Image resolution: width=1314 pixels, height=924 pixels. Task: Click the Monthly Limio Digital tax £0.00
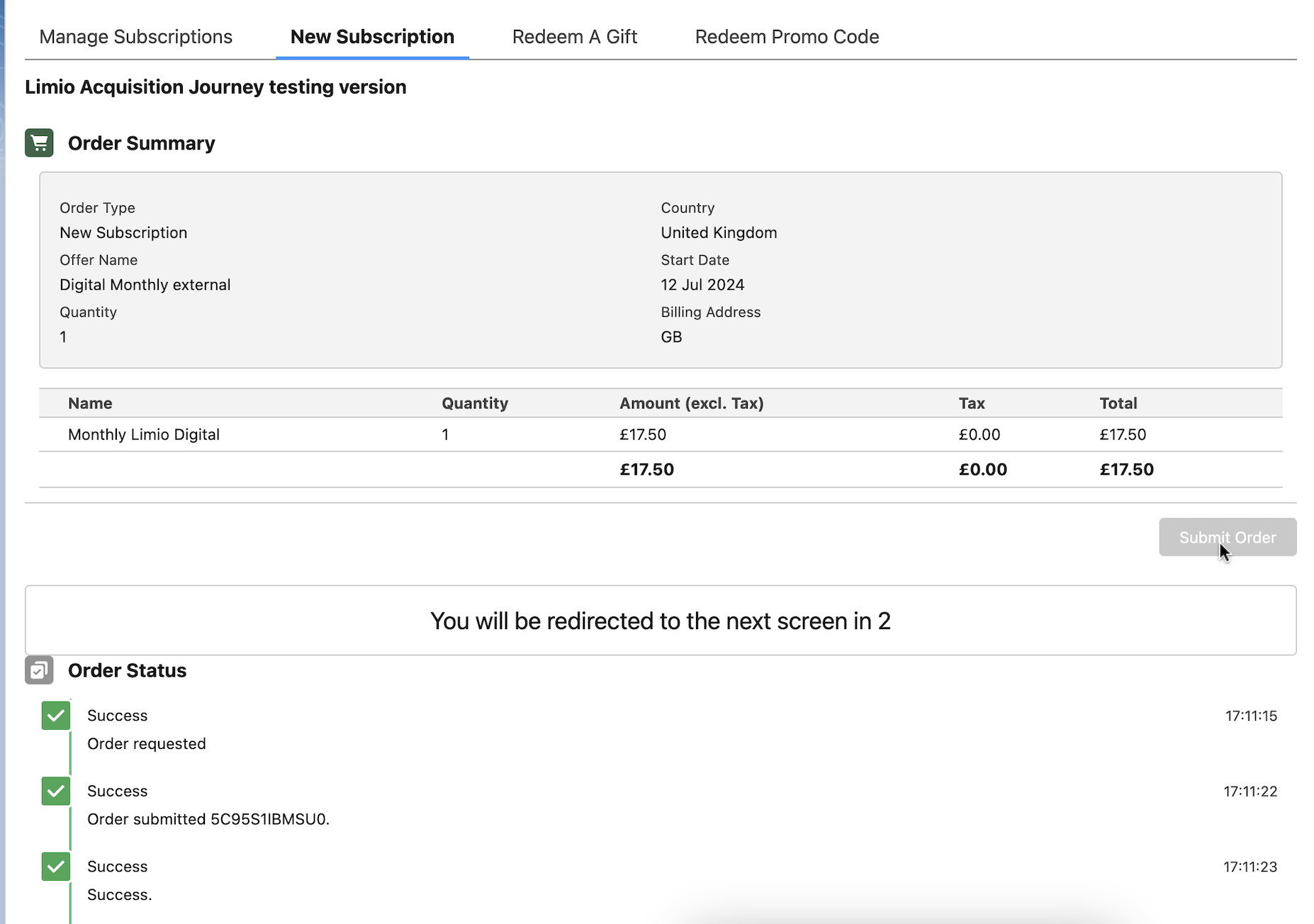979,434
